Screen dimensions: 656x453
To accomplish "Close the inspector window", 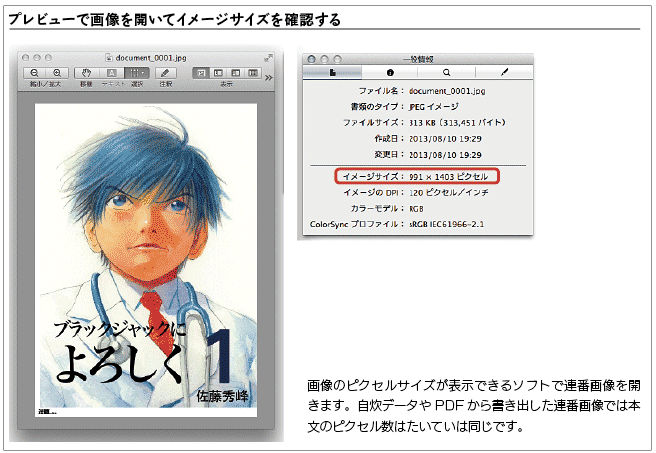I will click(311, 59).
